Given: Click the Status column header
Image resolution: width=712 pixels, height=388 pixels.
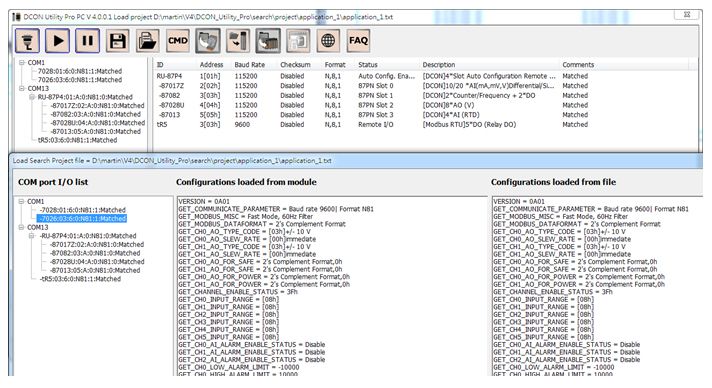Looking at the screenshot, I should (368, 65).
